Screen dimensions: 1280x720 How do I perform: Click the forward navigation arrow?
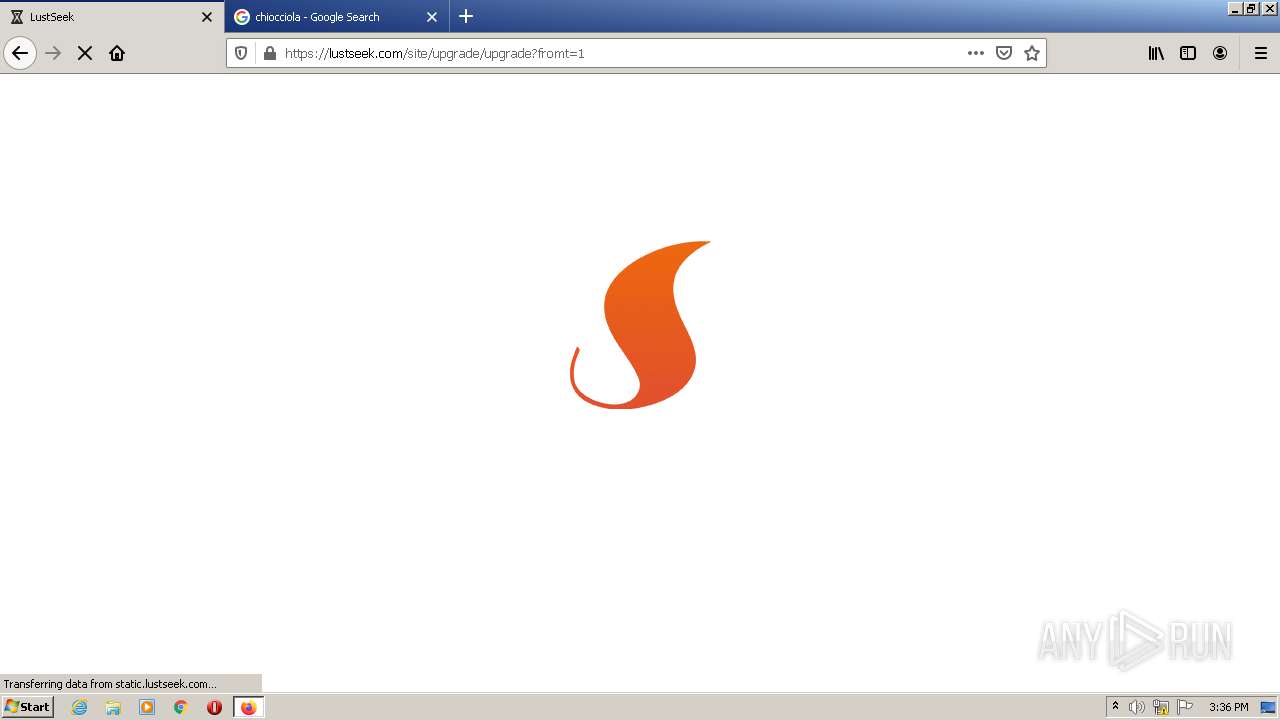click(53, 53)
